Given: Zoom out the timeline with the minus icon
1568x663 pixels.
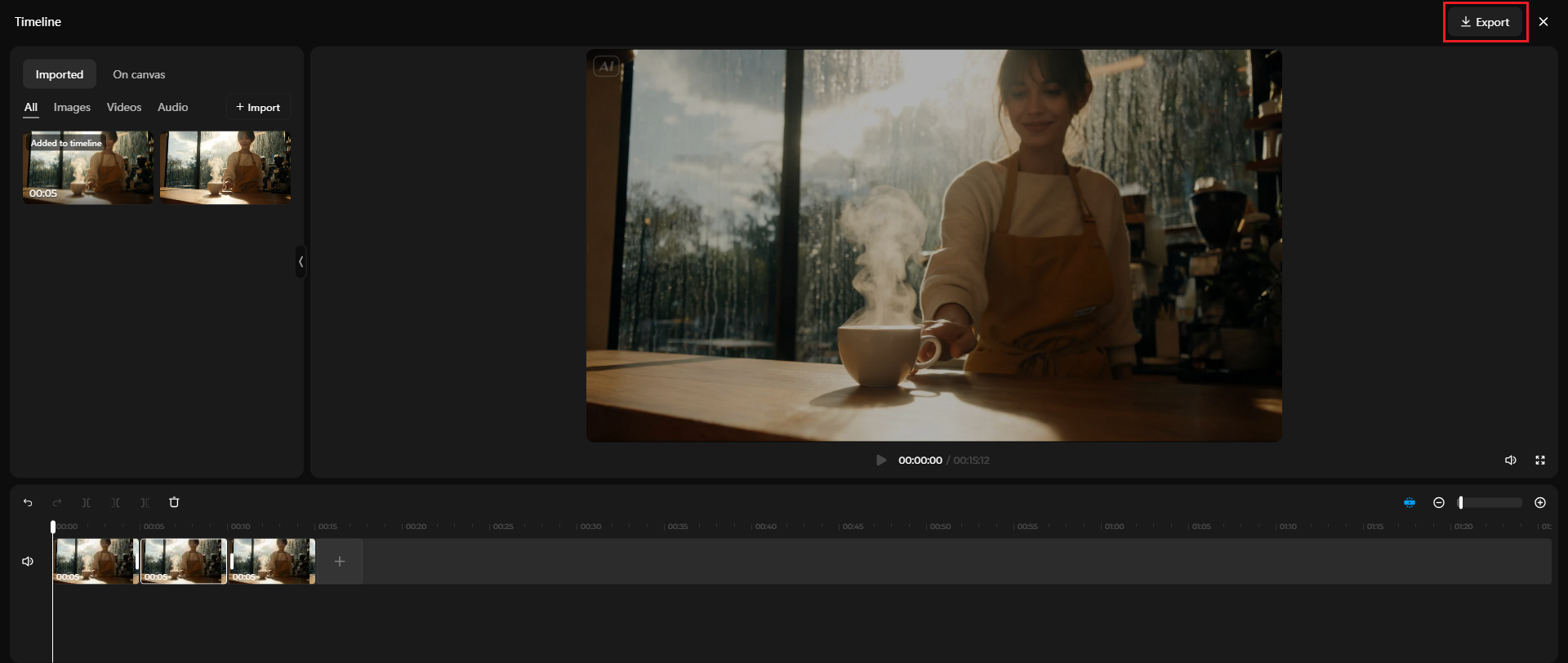Looking at the screenshot, I should [x=1439, y=503].
